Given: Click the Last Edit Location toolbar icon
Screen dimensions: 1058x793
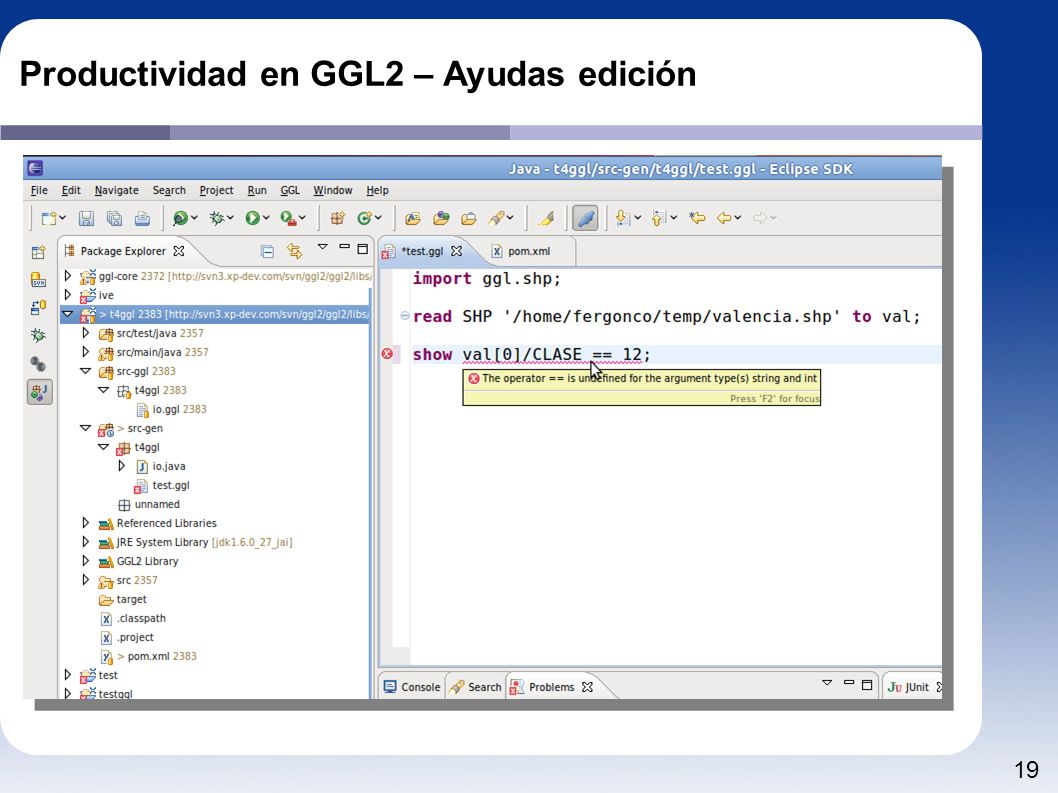Looking at the screenshot, I should click(x=697, y=217).
